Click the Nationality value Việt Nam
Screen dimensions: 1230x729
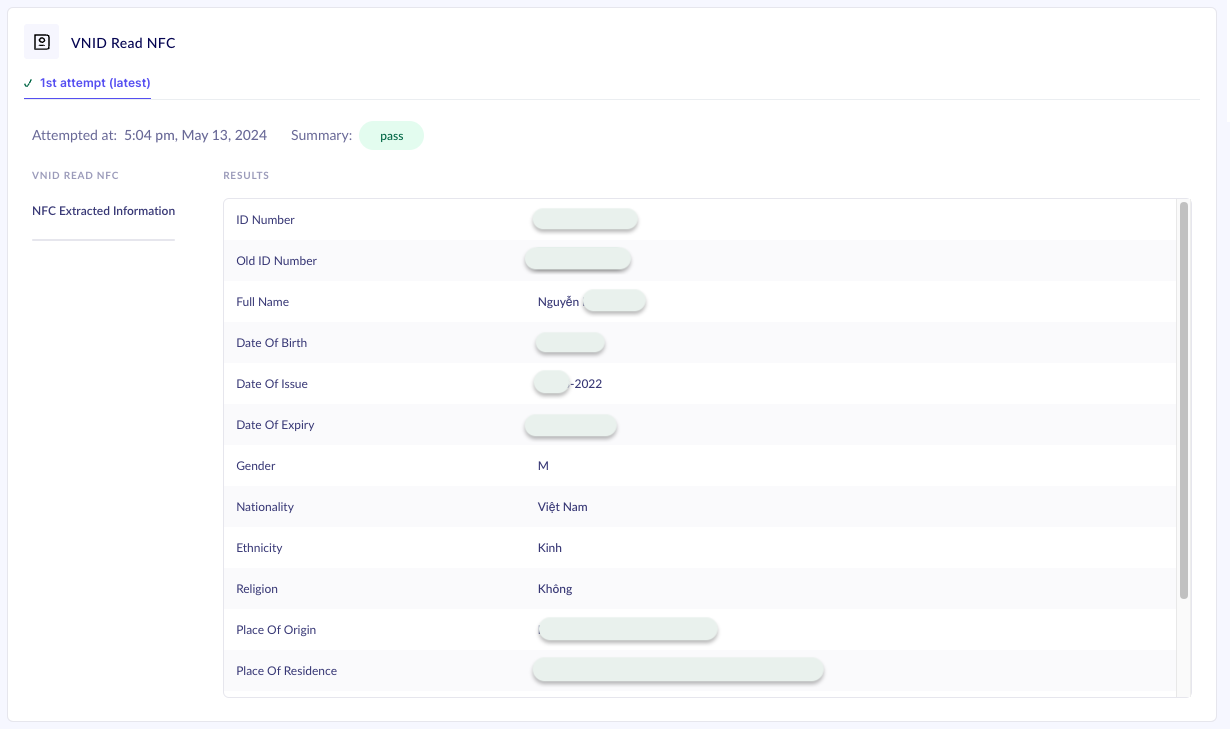point(562,507)
